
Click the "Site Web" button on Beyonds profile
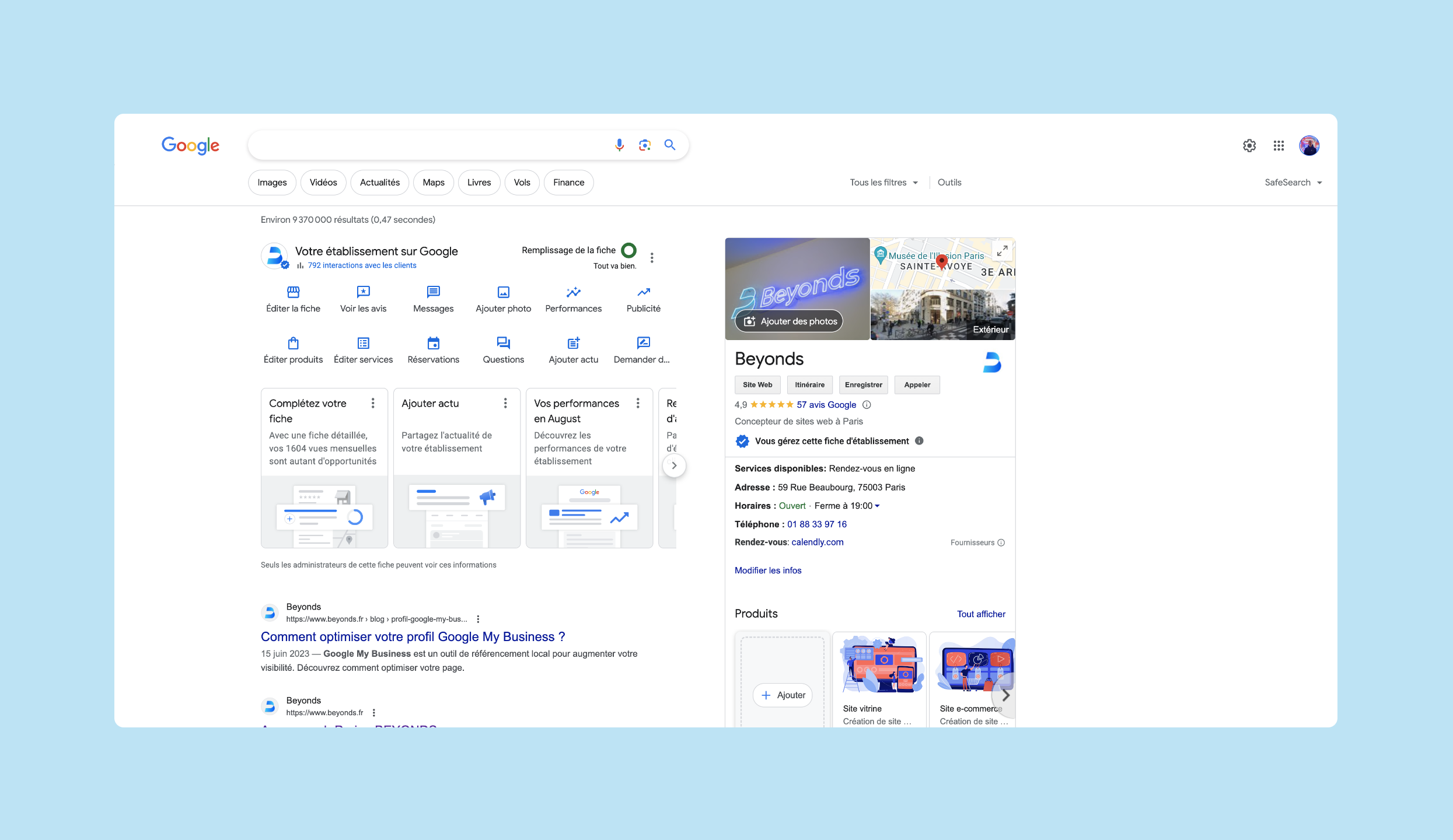tap(757, 384)
